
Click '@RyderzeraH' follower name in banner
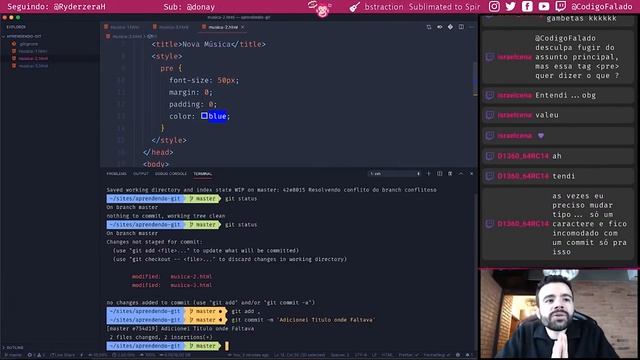(x=79, y=7)
